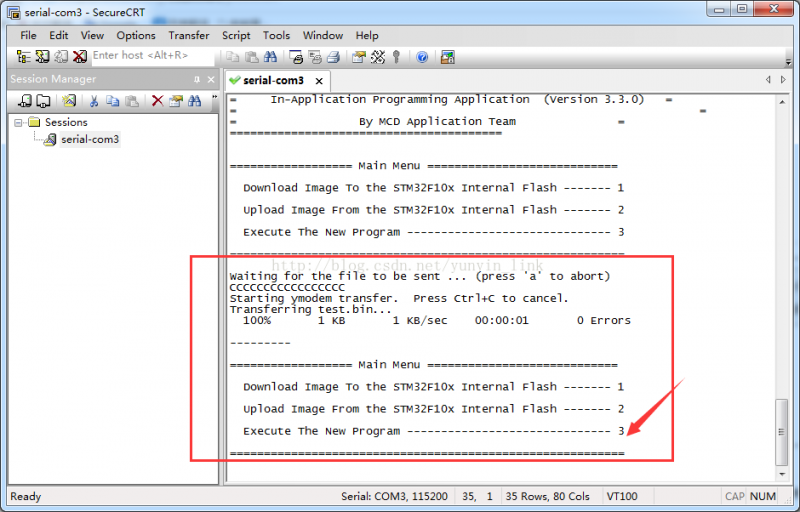The height and width of the screenshot is (512, 800).
Task: Click 'Transferring test.bin...' terminal line
Action: point(311,310)
